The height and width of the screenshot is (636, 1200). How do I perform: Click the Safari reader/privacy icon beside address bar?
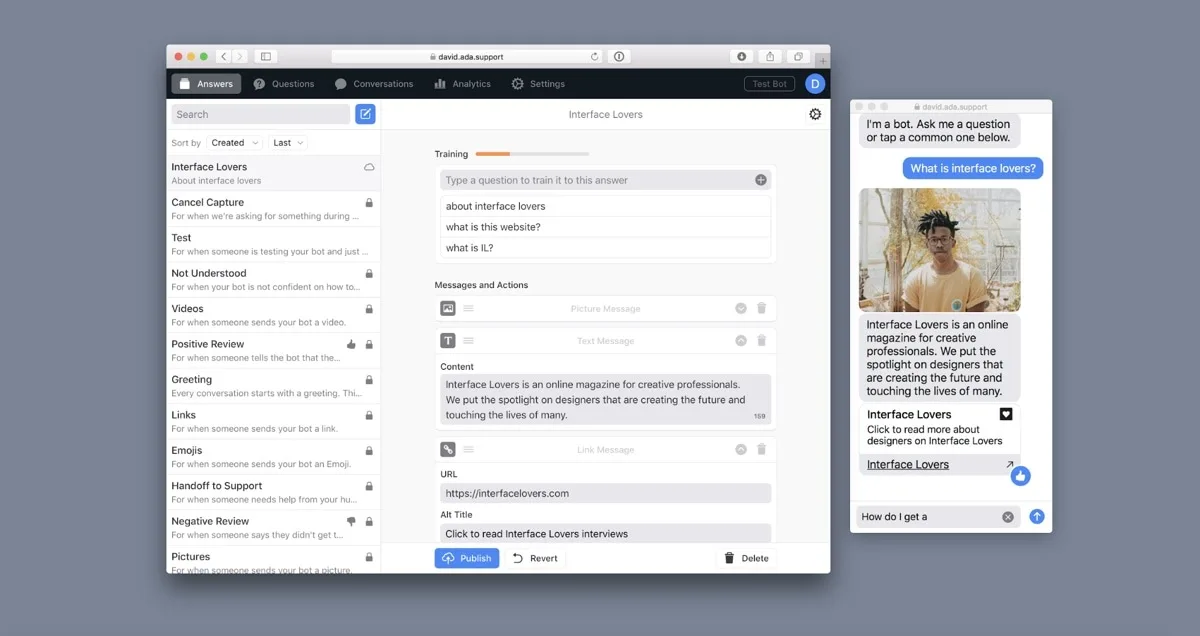tap(619, 57)
